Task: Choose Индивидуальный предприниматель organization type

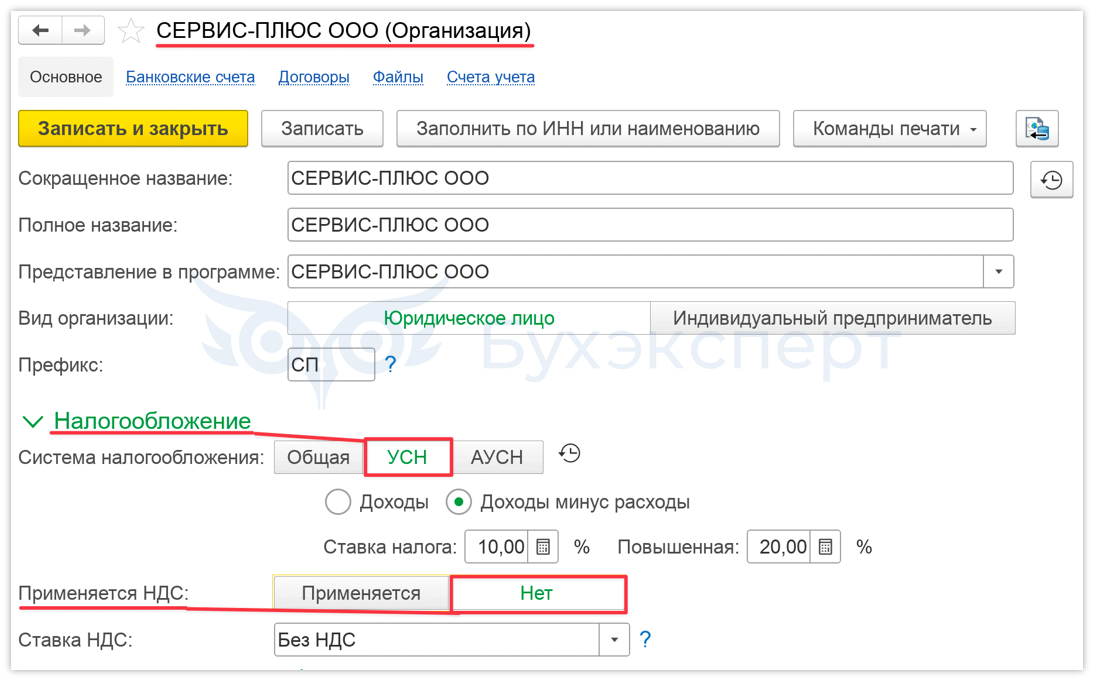Action: tap(832, 318)
